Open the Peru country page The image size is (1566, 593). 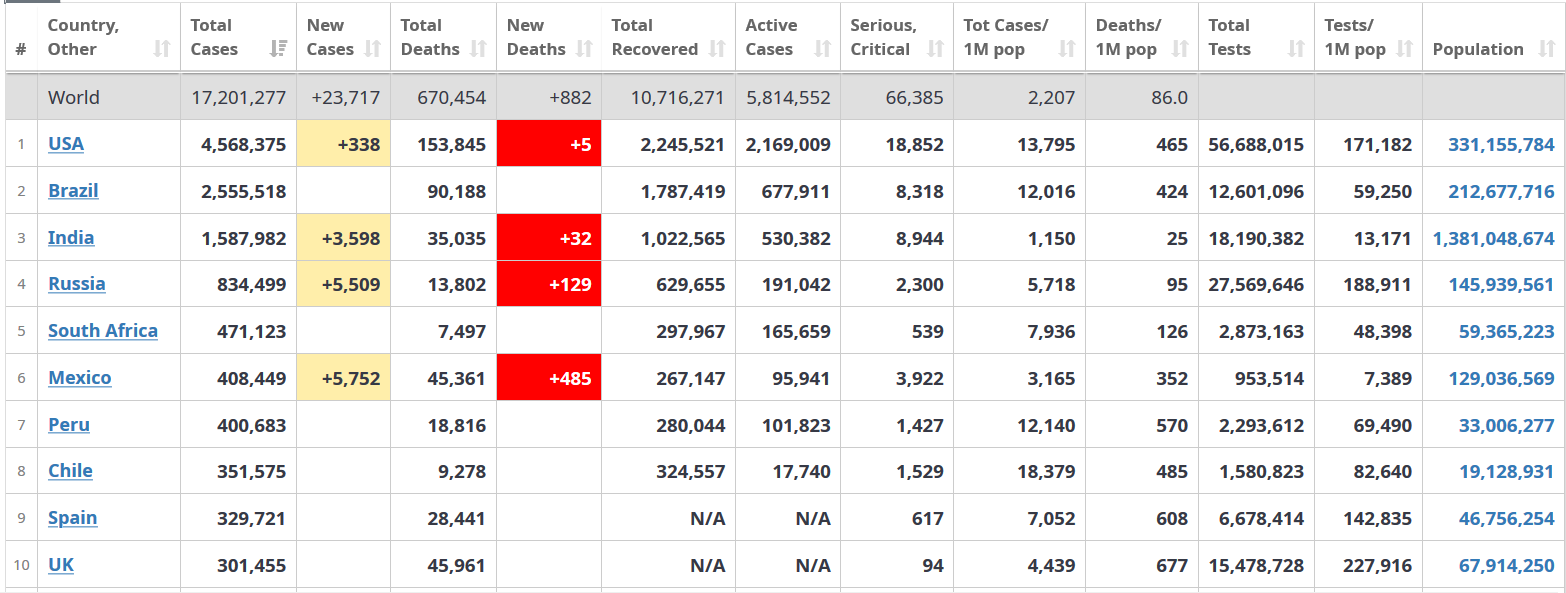pyautogui.click(x=69, y=425)
